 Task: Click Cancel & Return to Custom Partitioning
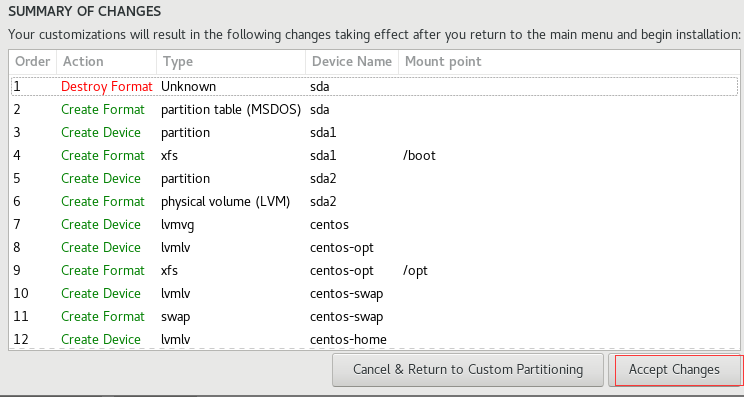468,370
